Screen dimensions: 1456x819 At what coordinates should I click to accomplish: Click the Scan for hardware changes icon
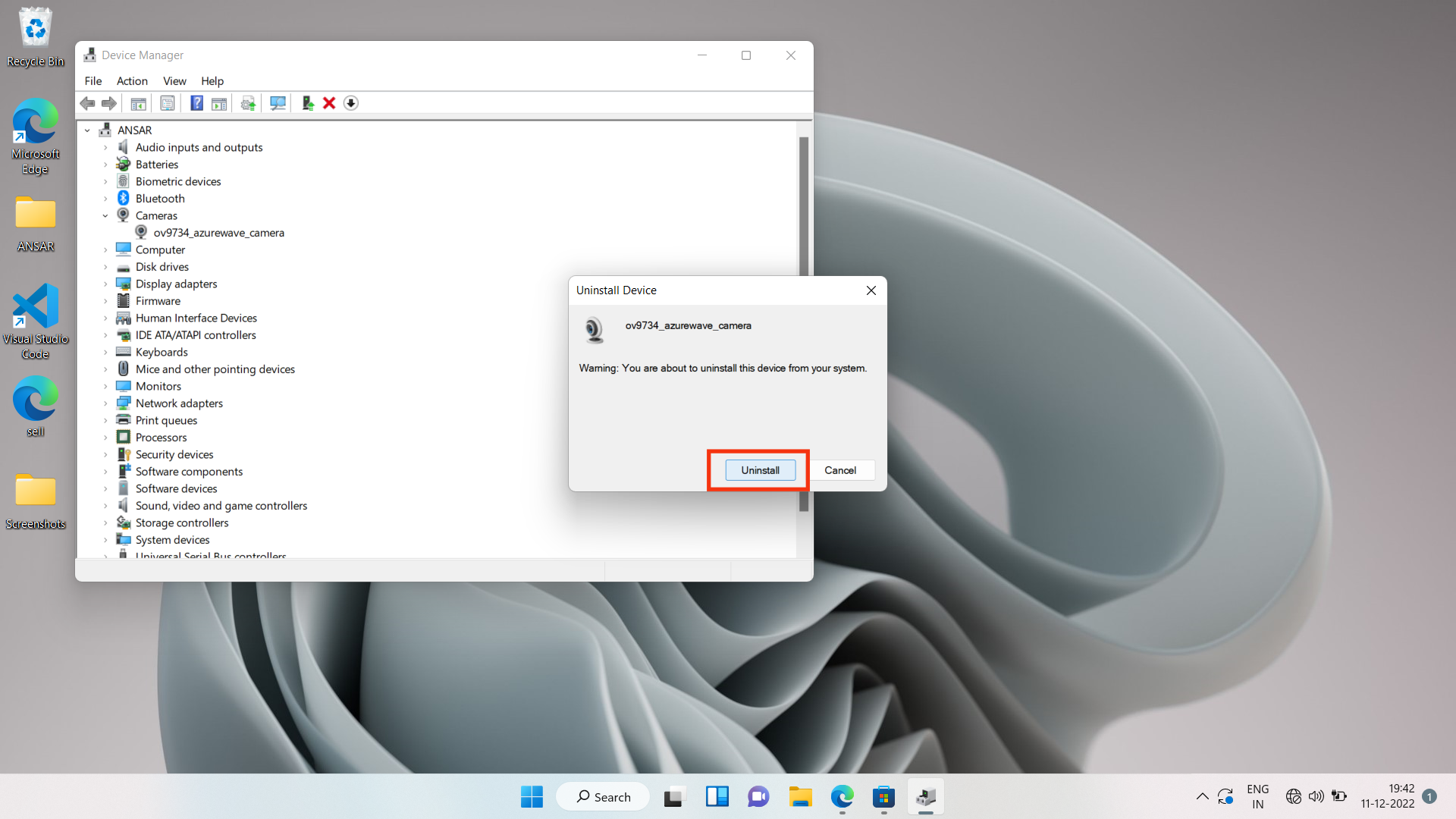pos(278,103)
